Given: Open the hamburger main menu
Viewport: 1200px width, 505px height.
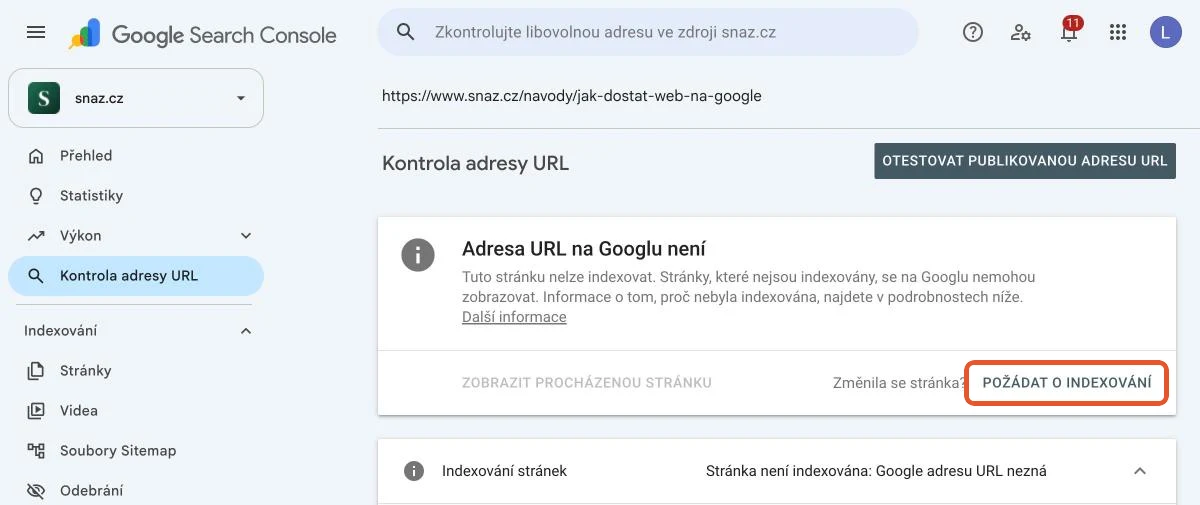Looking at the screenshot, I should (36, 33).
